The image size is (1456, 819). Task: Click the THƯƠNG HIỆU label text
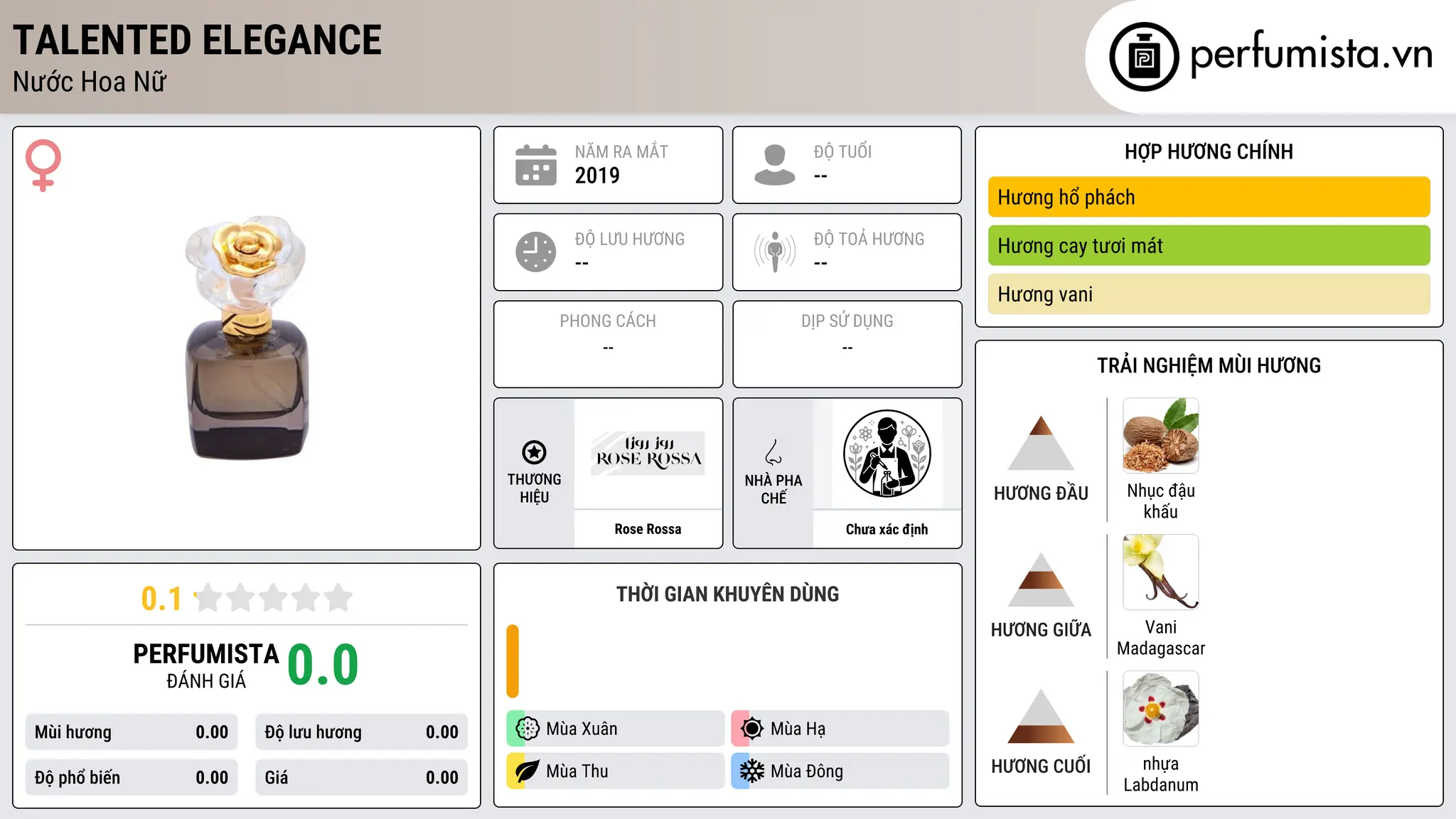[x=534, y=488]
